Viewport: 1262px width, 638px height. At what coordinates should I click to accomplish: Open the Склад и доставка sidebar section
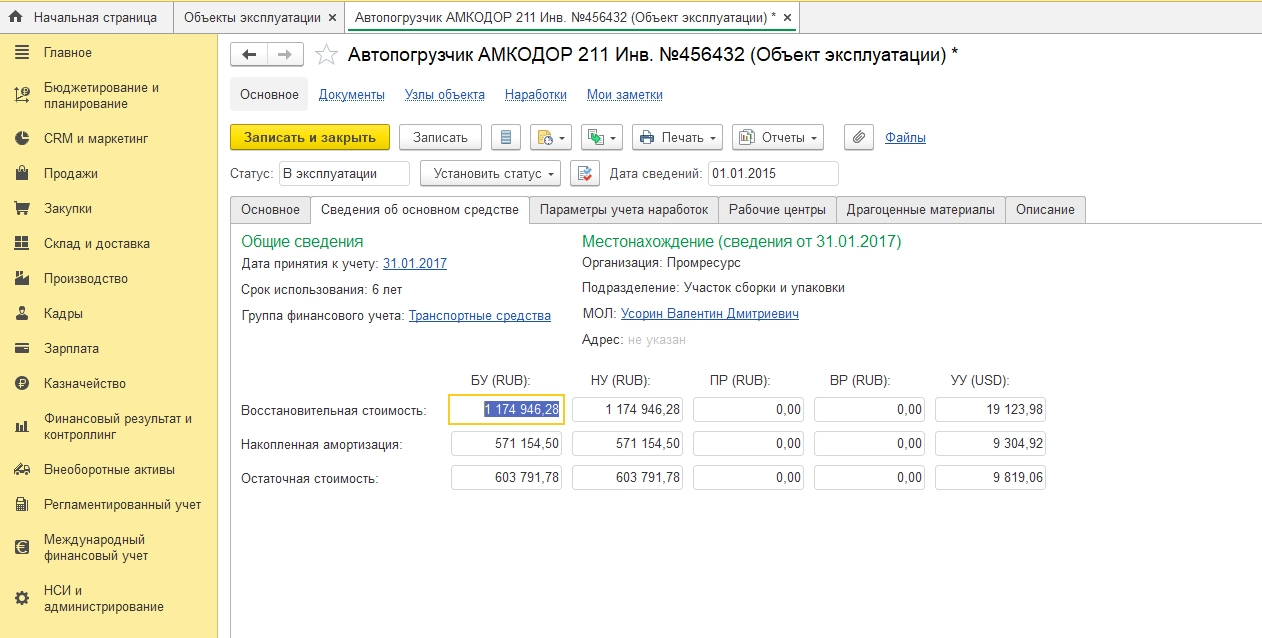tap(96, 243)
